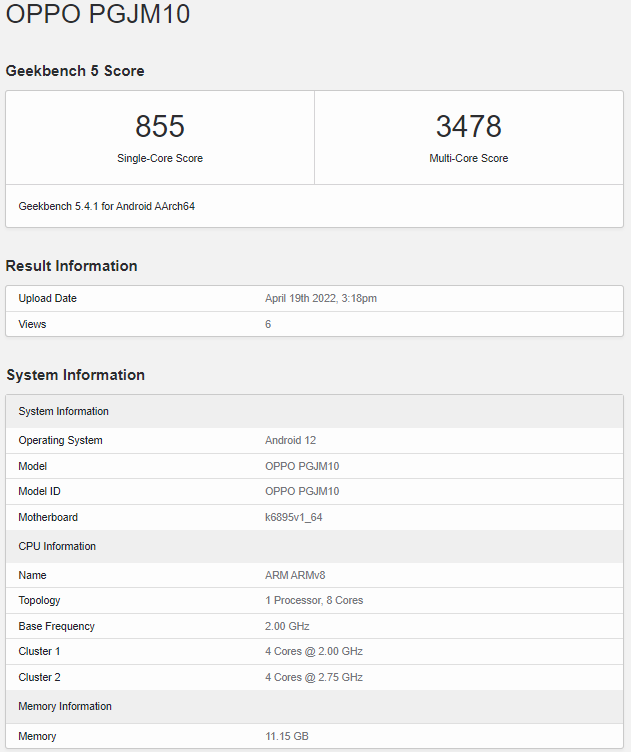This screenshot has height=752, width=631.
Task: Select the Topology 1 Processor, 8 Cores value
Action: click(x=314, y=600)
